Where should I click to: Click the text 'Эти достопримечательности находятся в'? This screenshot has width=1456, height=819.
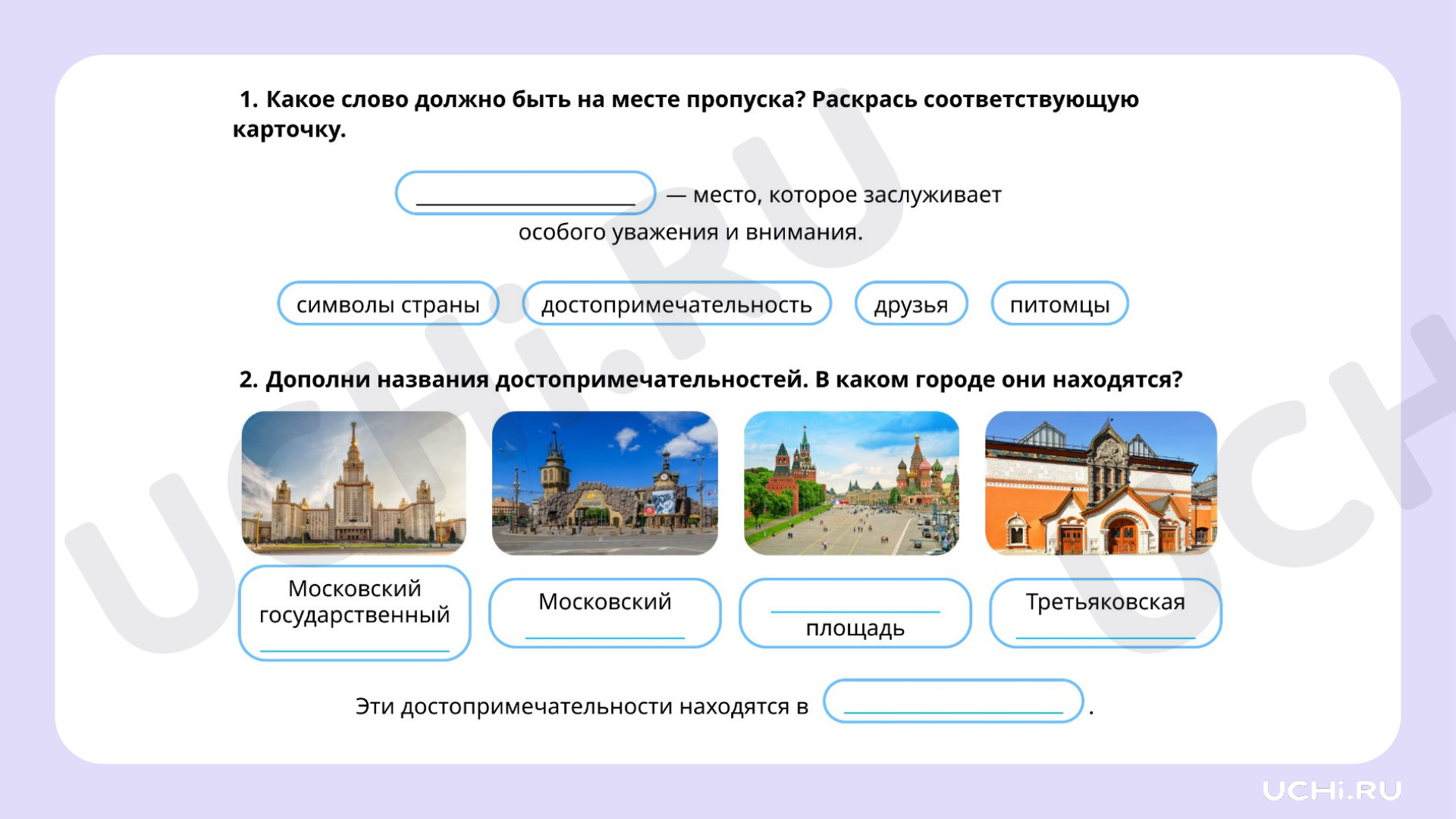coord(582,707)
